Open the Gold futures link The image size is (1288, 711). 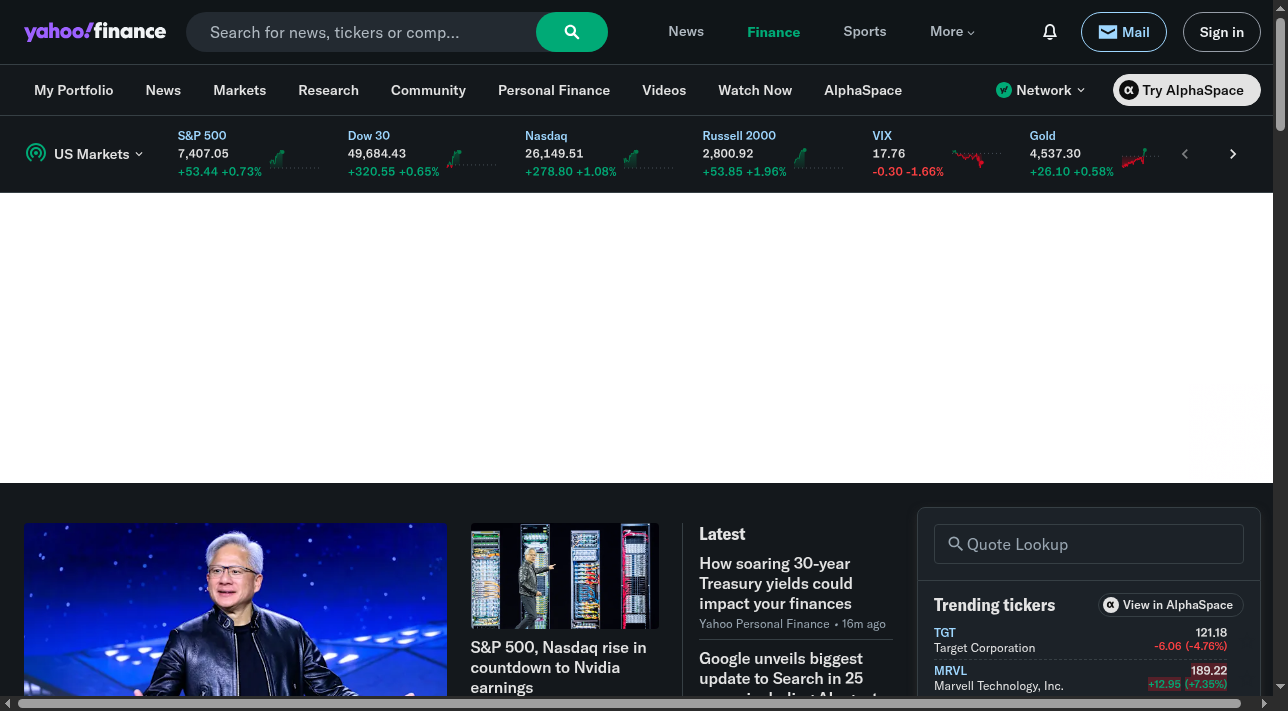(x=1043, y=136)
